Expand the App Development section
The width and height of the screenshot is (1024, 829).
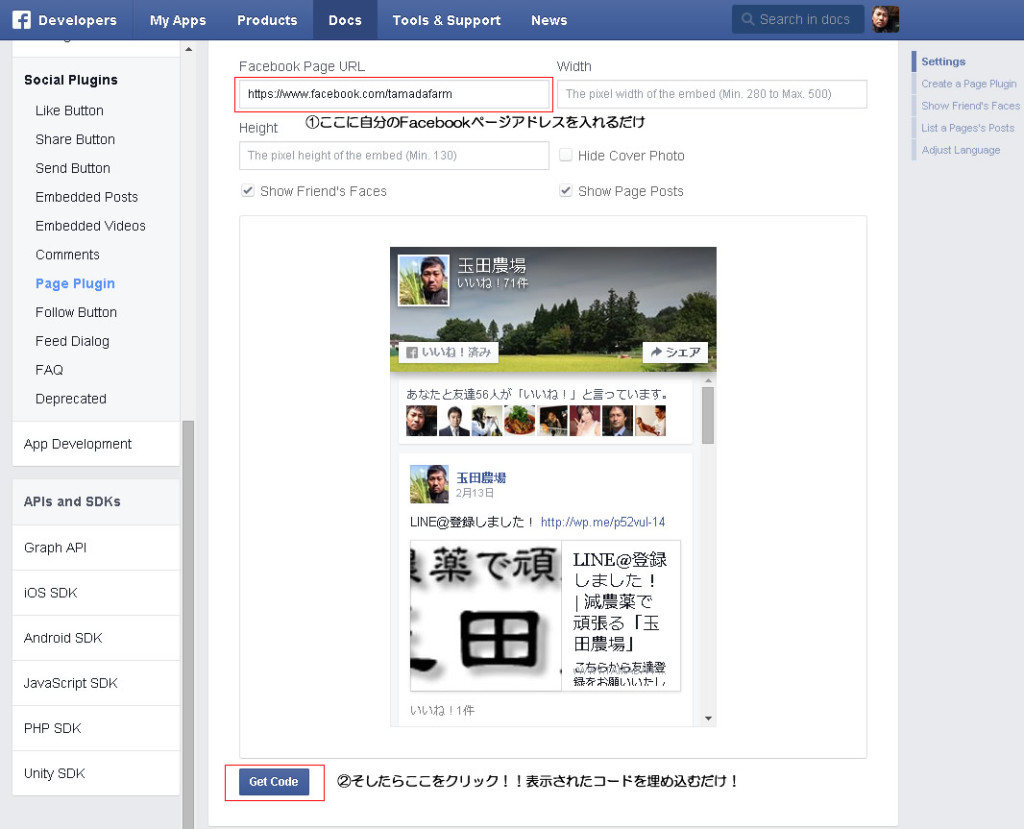78,444
